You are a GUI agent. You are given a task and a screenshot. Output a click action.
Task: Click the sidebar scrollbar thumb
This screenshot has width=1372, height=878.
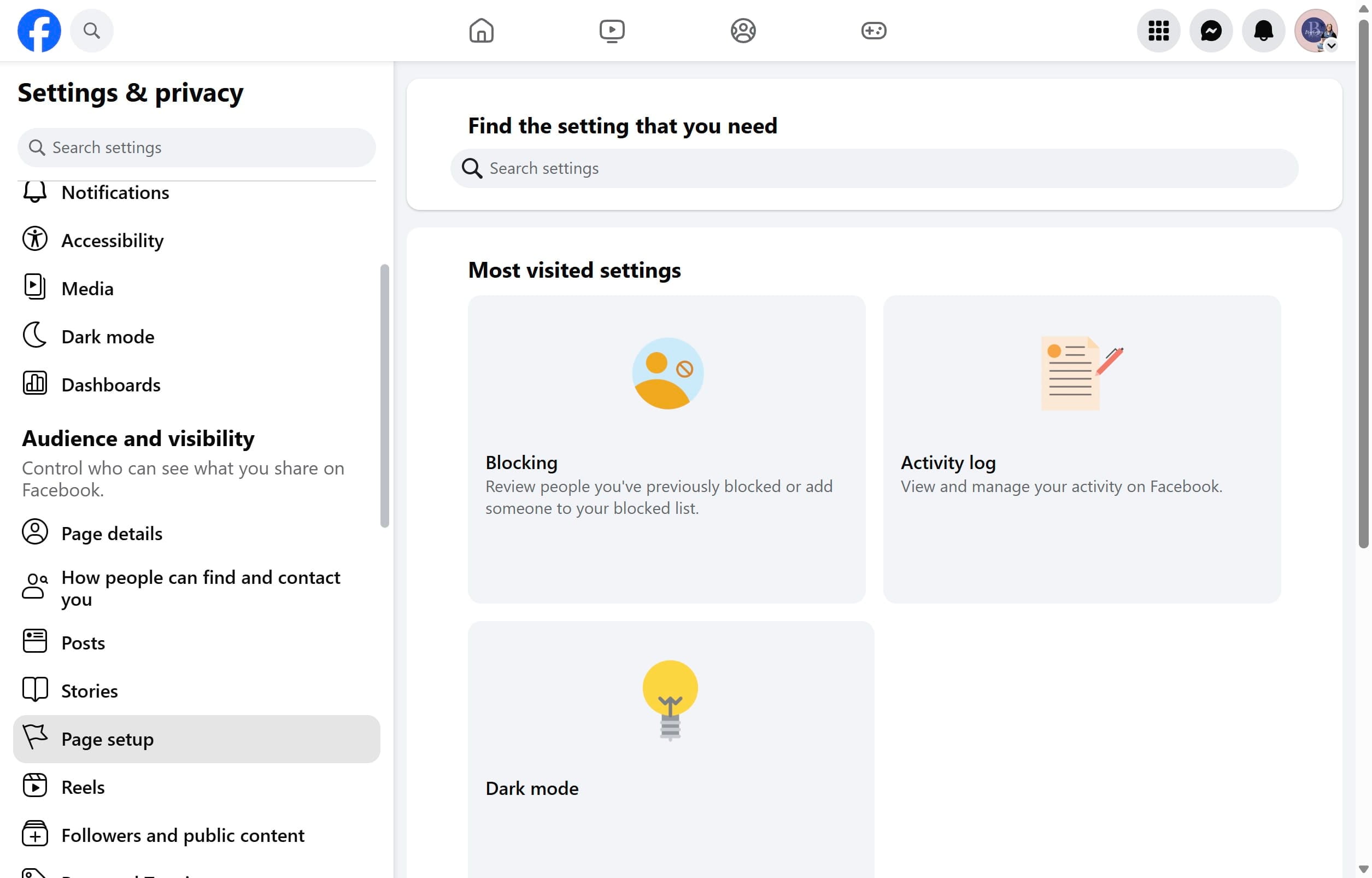point(385,396)
